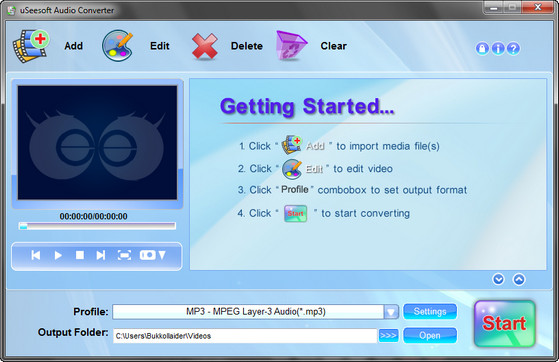This screenshot has height=362, width=559.
Task: Click the small Start icon in step 4
Action: [296, 214]
